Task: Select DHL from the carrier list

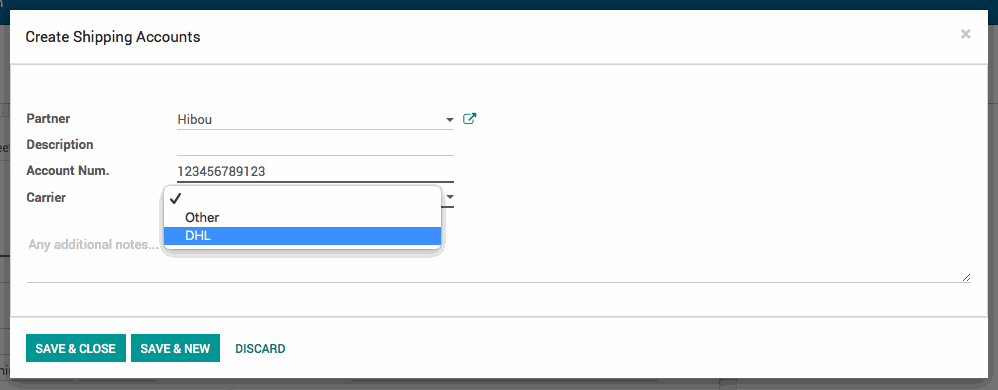Action: [x=302, y=236]
